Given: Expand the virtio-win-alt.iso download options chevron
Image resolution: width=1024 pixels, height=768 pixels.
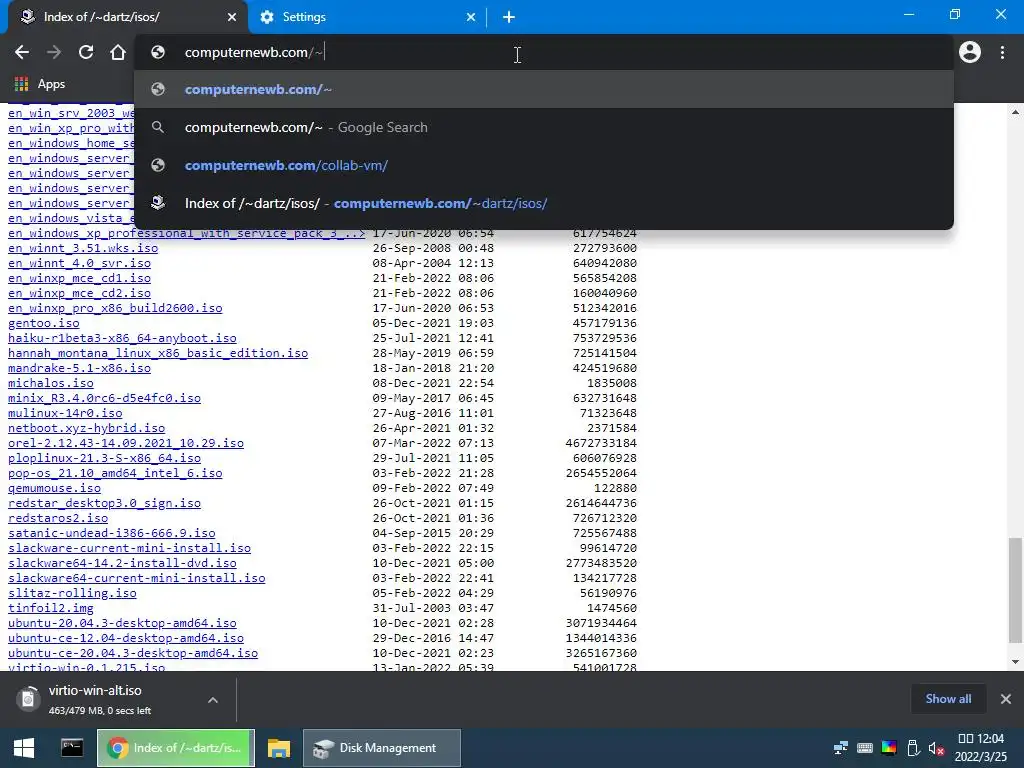Looking at the screenshot, I should click(x=213, y=700).
